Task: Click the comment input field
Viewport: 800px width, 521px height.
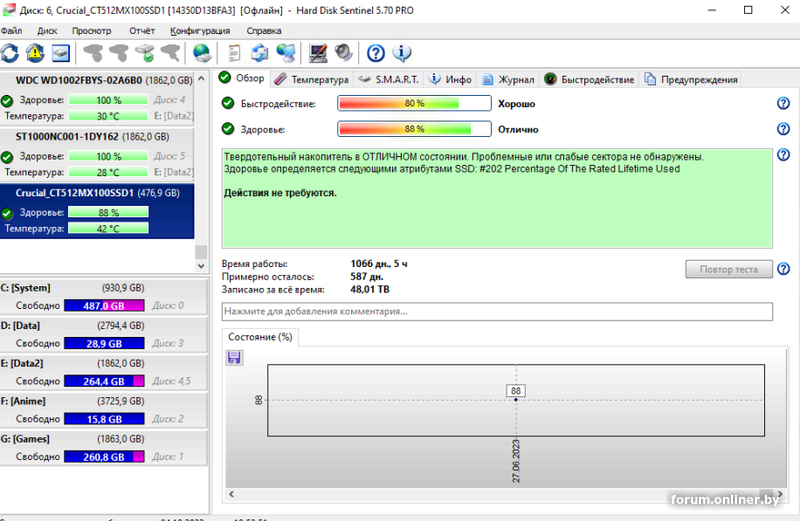Action: [x=497, y=312]
